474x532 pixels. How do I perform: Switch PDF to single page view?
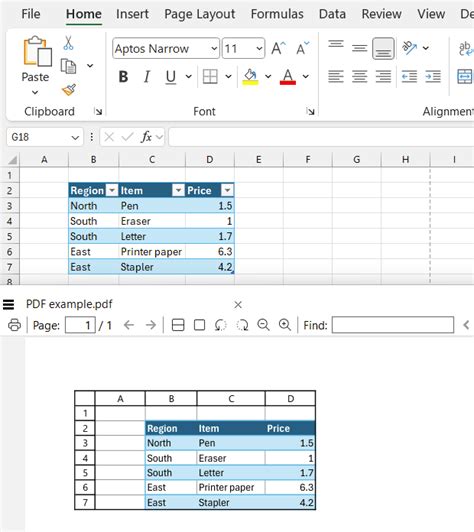[200, 325]
